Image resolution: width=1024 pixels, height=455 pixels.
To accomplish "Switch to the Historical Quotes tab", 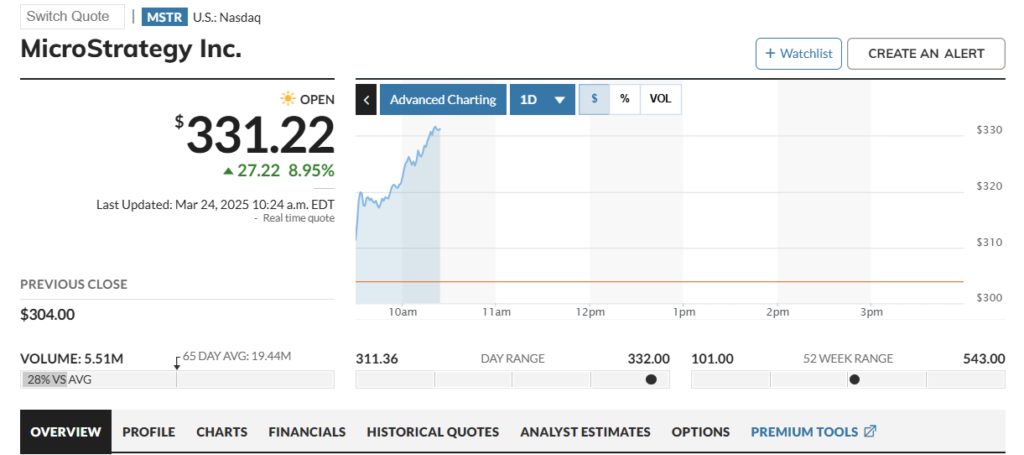I will (x=432, y=432).
